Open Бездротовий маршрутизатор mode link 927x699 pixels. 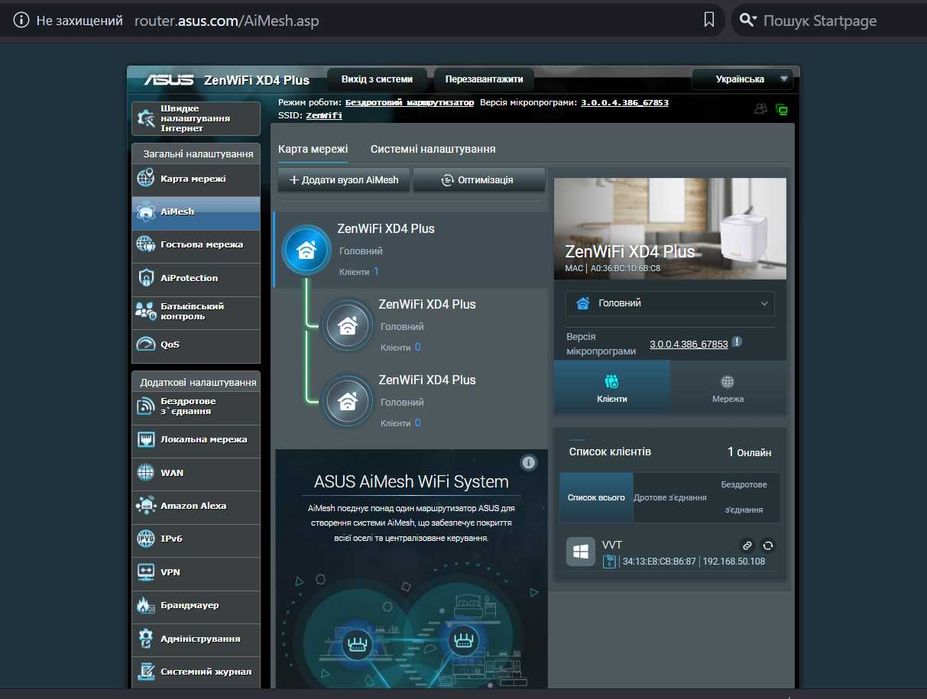coord(410,102)
